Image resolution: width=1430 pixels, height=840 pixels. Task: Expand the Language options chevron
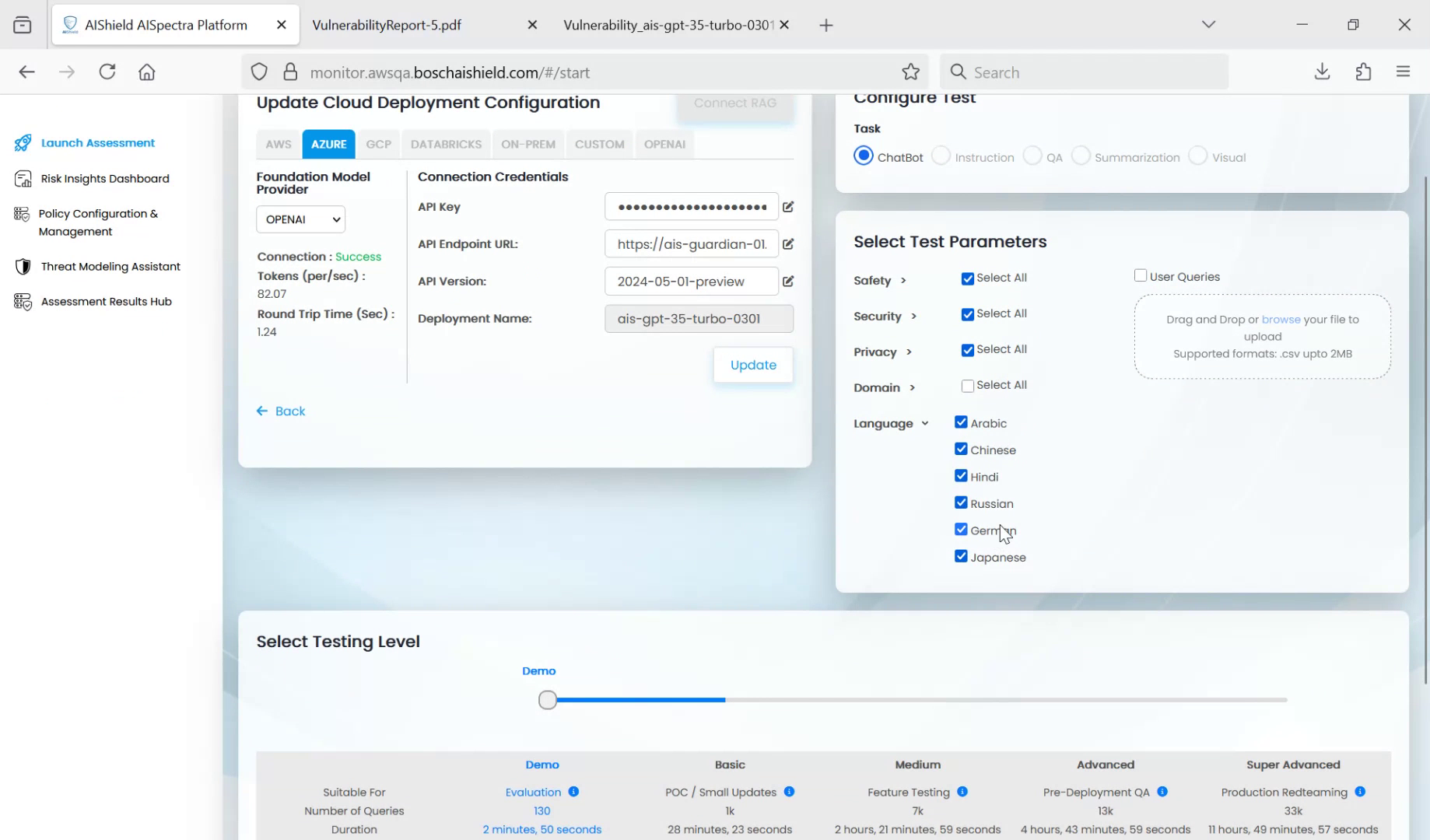(x=924, y=423)
